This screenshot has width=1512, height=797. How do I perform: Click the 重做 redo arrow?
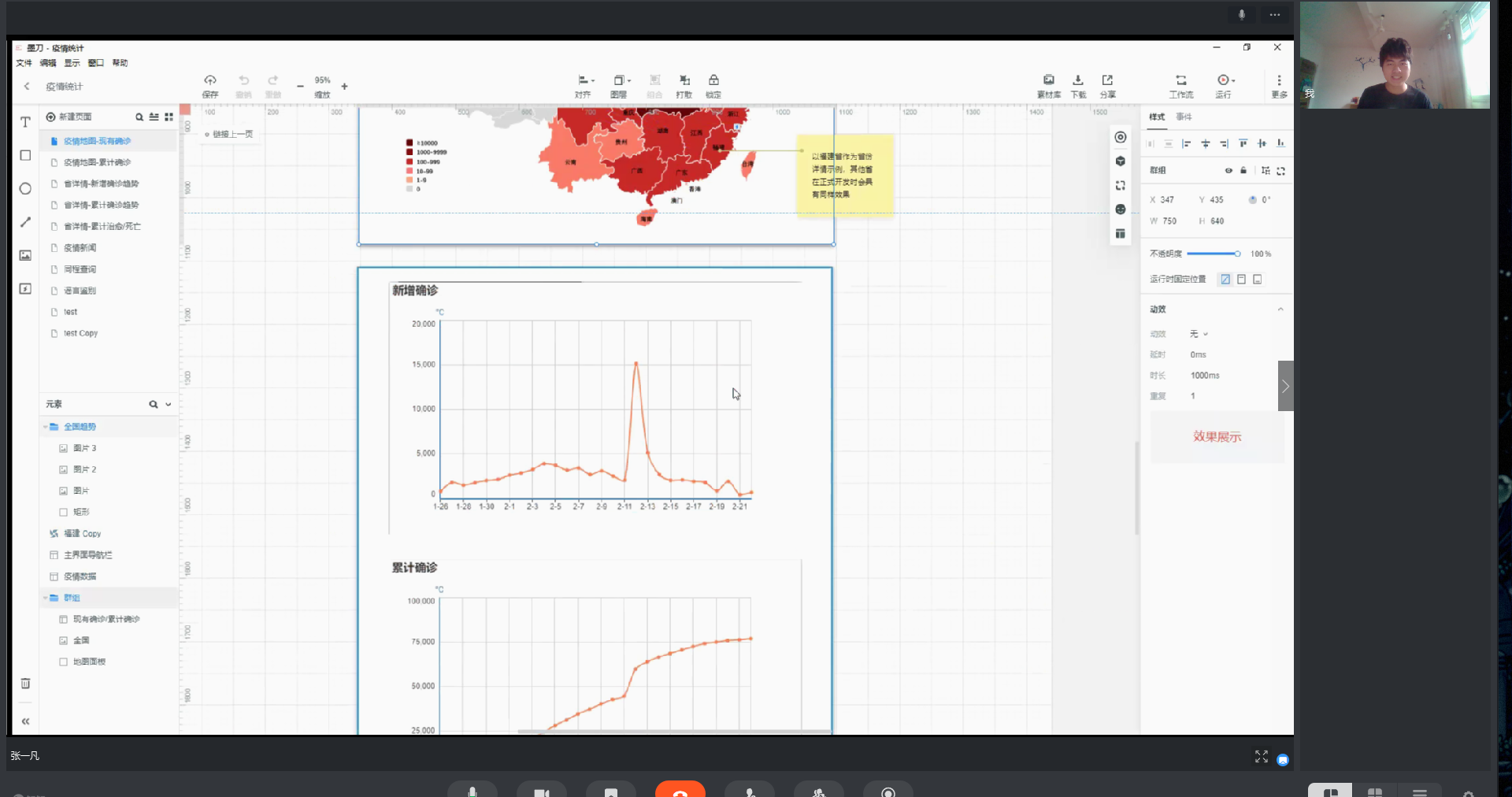click(273, 80)
